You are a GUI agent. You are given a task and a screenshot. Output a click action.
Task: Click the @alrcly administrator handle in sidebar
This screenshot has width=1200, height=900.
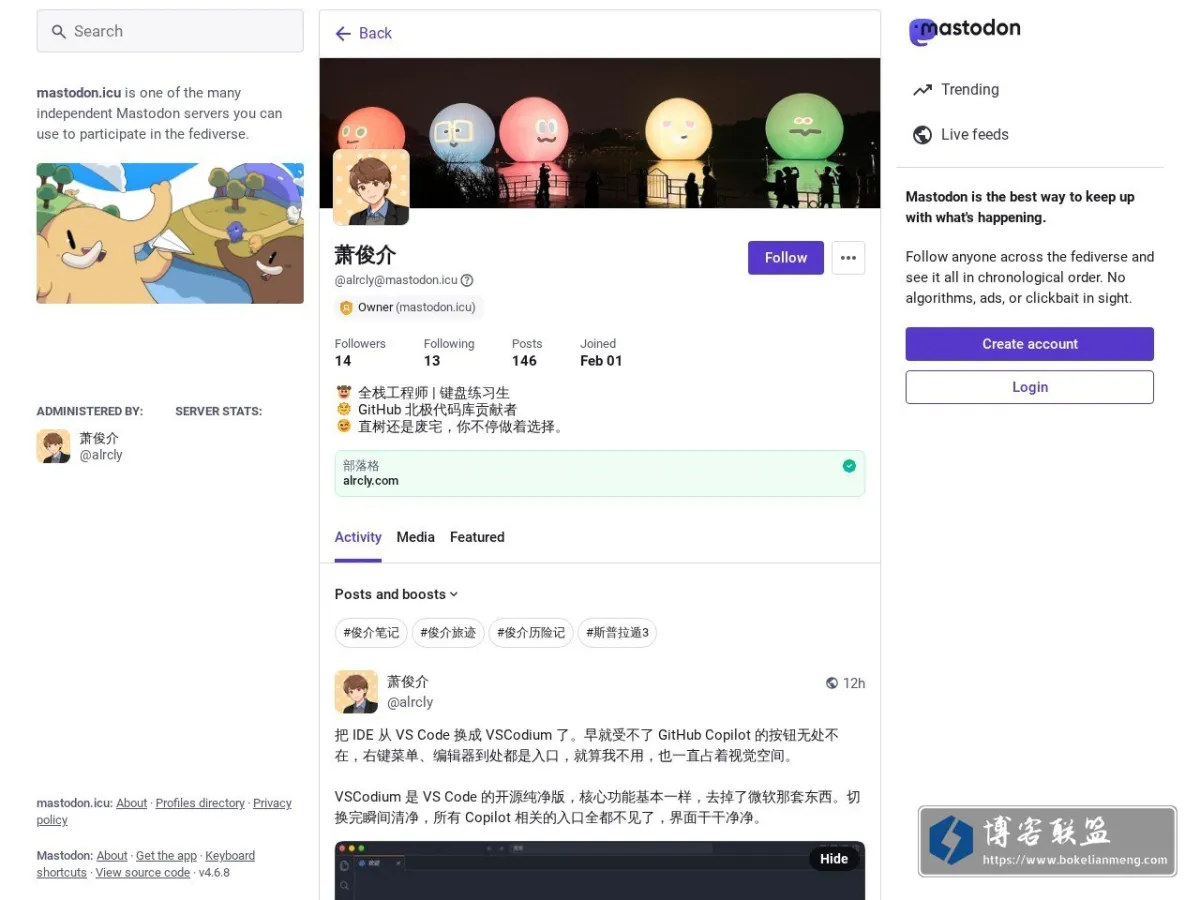point(101,455)
